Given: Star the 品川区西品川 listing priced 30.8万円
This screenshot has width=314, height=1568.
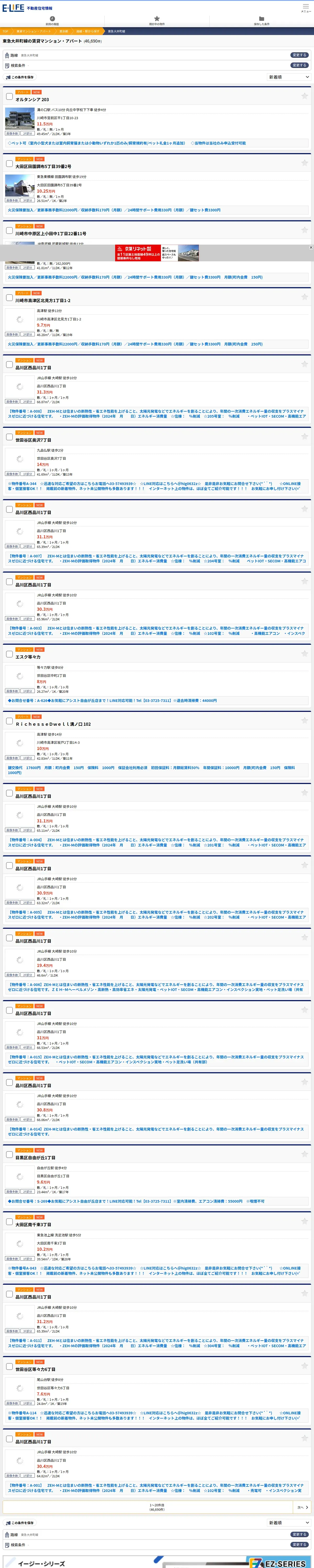Looking at the screenshot, I should pos(304,1082).
